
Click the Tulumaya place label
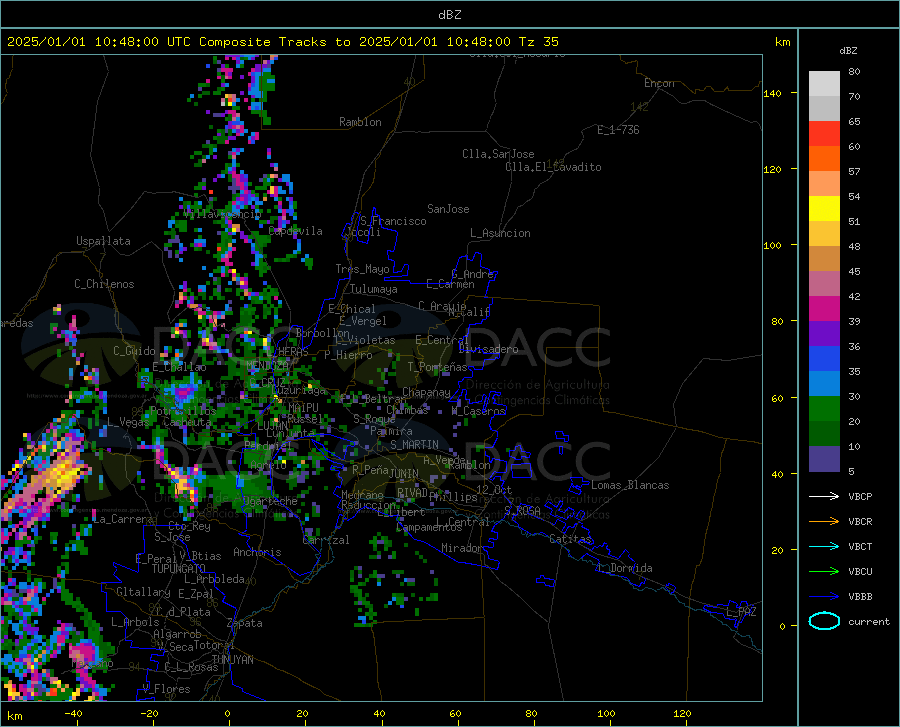coord(374,289)
